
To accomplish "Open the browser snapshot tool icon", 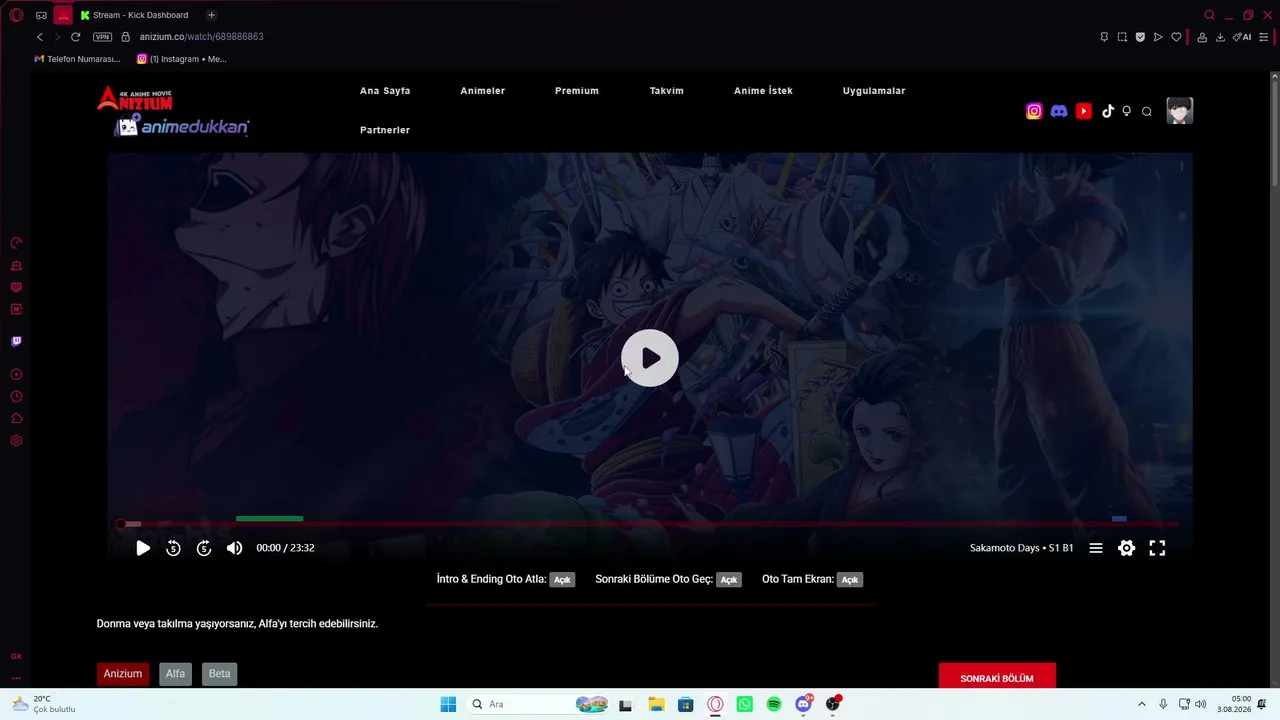I will click(x=1122, y=37).
